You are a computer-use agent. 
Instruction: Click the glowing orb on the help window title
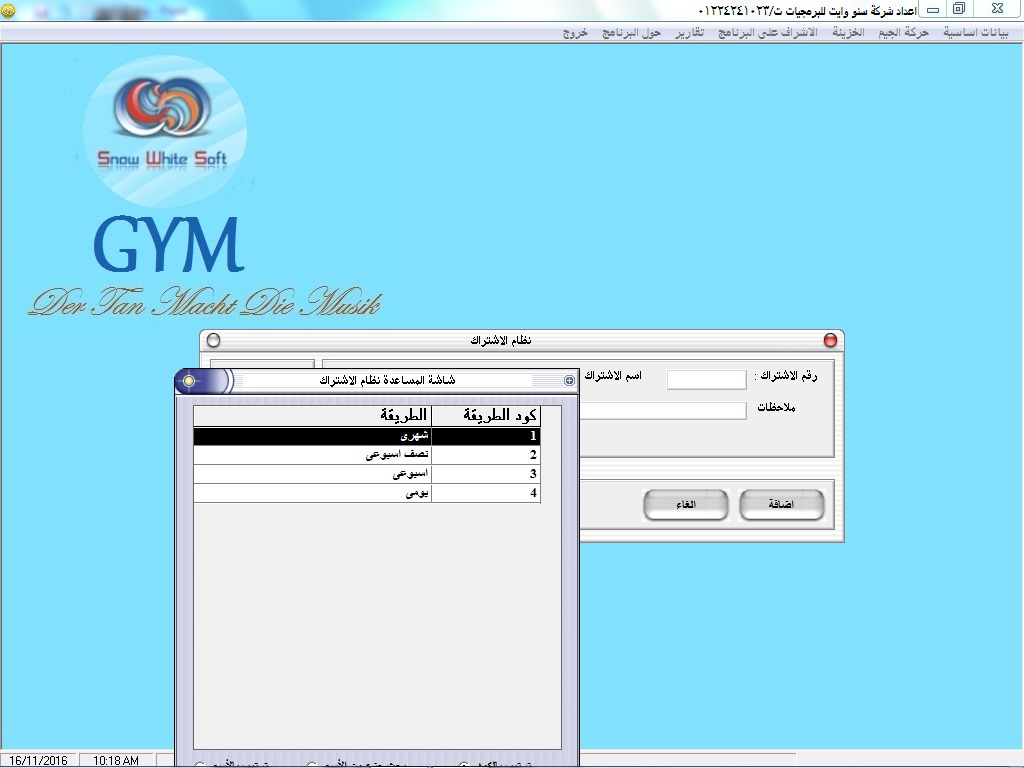coord(189,381)
